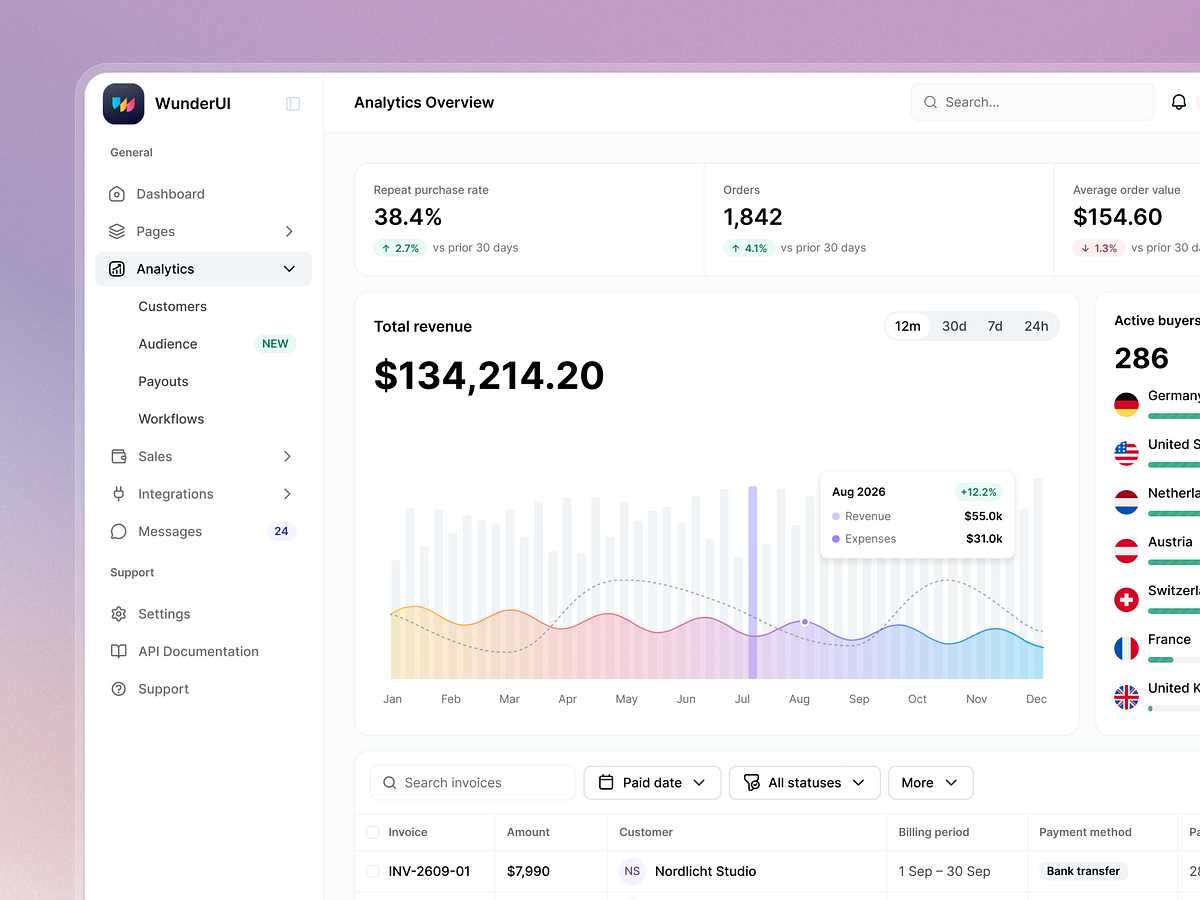Go to Payouts in sidebar
This screenshot has width=1200, height=900.
164,381
